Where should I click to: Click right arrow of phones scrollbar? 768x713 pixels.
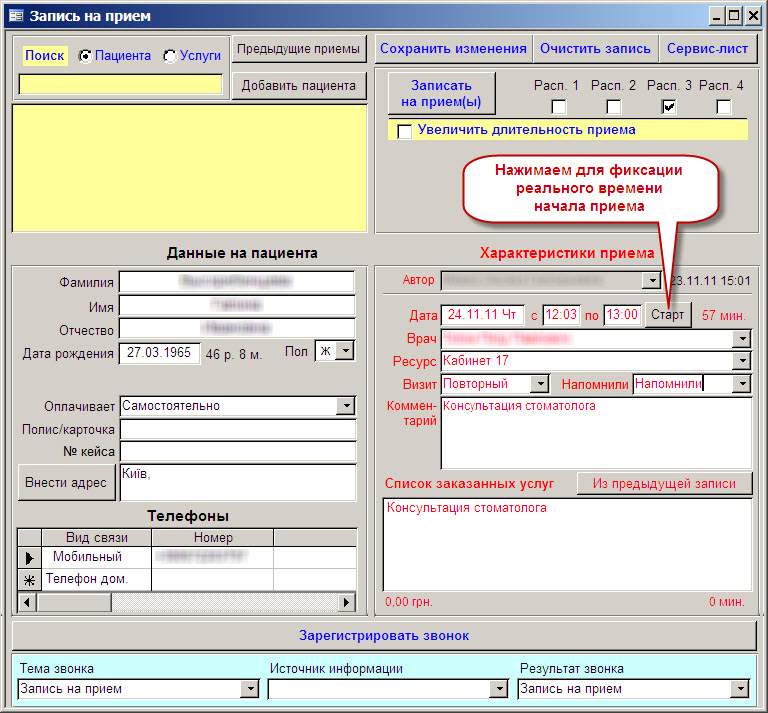tap(346, 602)
